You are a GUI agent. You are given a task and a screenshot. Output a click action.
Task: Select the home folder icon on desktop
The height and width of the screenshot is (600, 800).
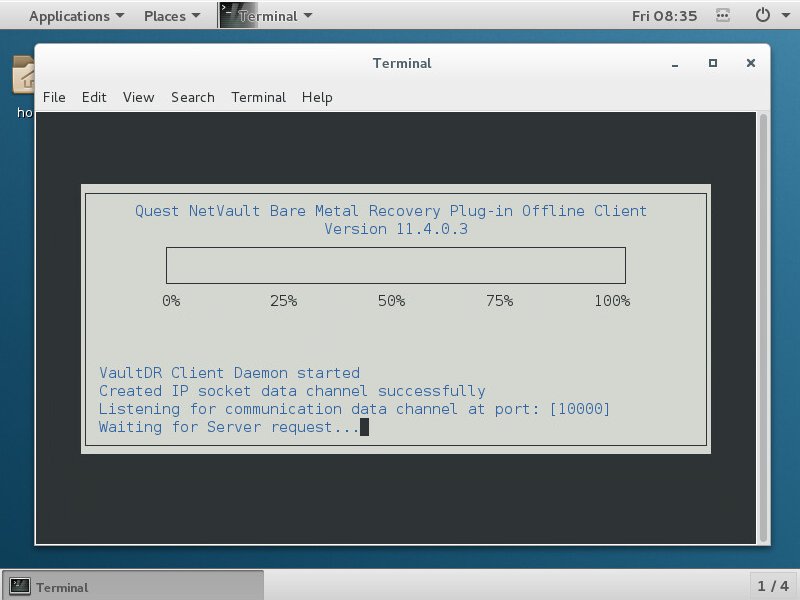tap(23, 76)
